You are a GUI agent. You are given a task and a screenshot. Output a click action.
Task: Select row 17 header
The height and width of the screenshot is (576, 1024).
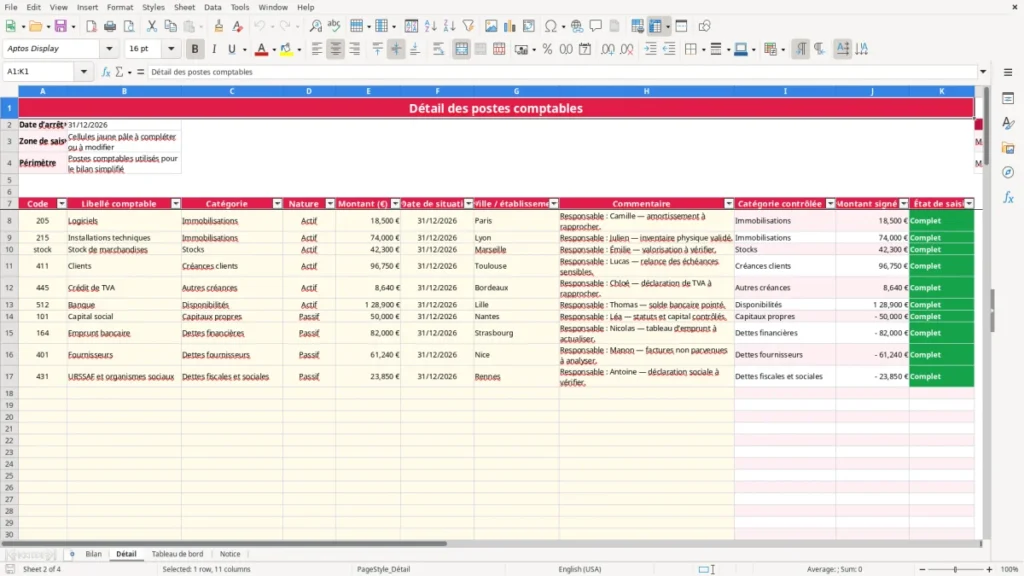click(x=9, y=377)
